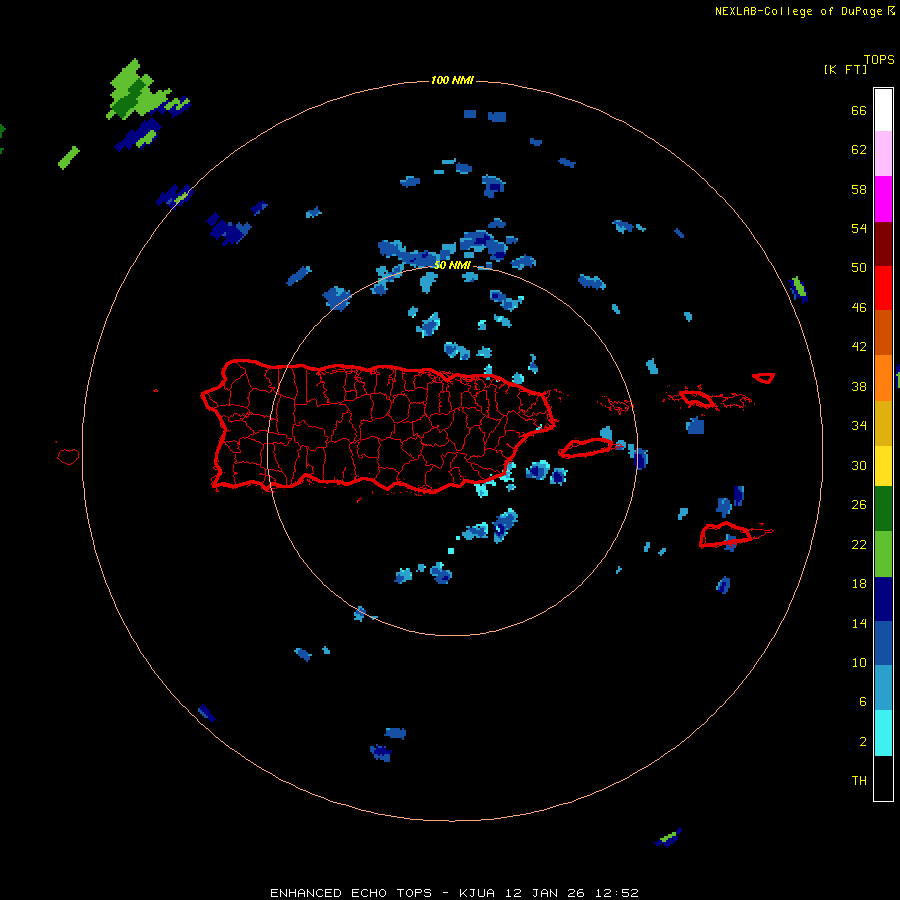Click the navy blue 22 kft swatch
This screenshot has width=900, height=900.
[883, 598]
